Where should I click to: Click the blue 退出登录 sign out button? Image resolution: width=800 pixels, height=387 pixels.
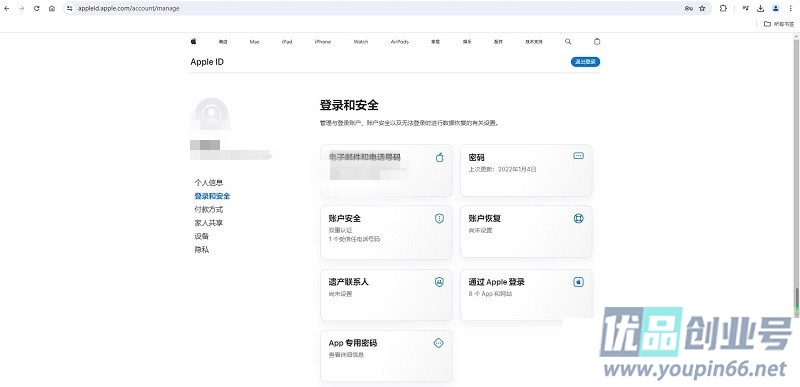point(585,62)
